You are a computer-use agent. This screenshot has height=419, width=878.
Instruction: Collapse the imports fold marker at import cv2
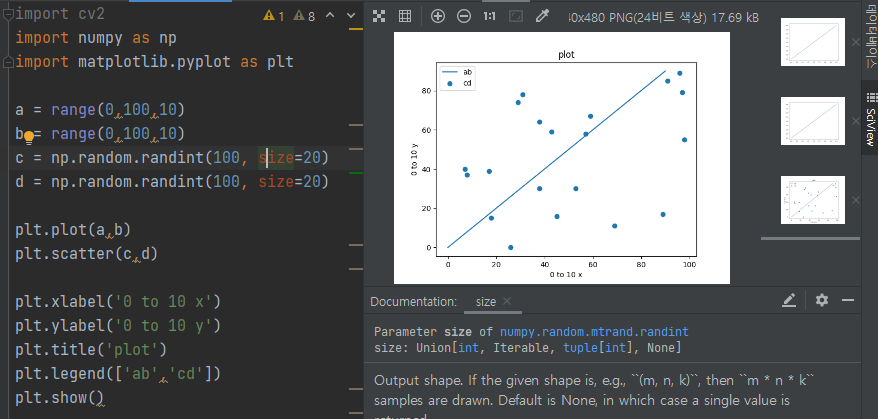tap(7, 14)
